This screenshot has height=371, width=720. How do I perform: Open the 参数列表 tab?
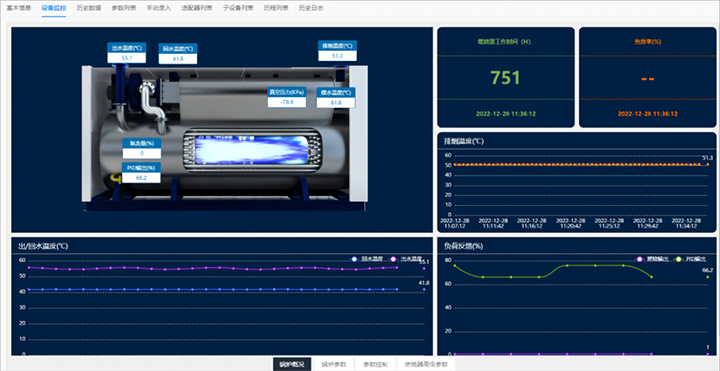coord(124,8)
